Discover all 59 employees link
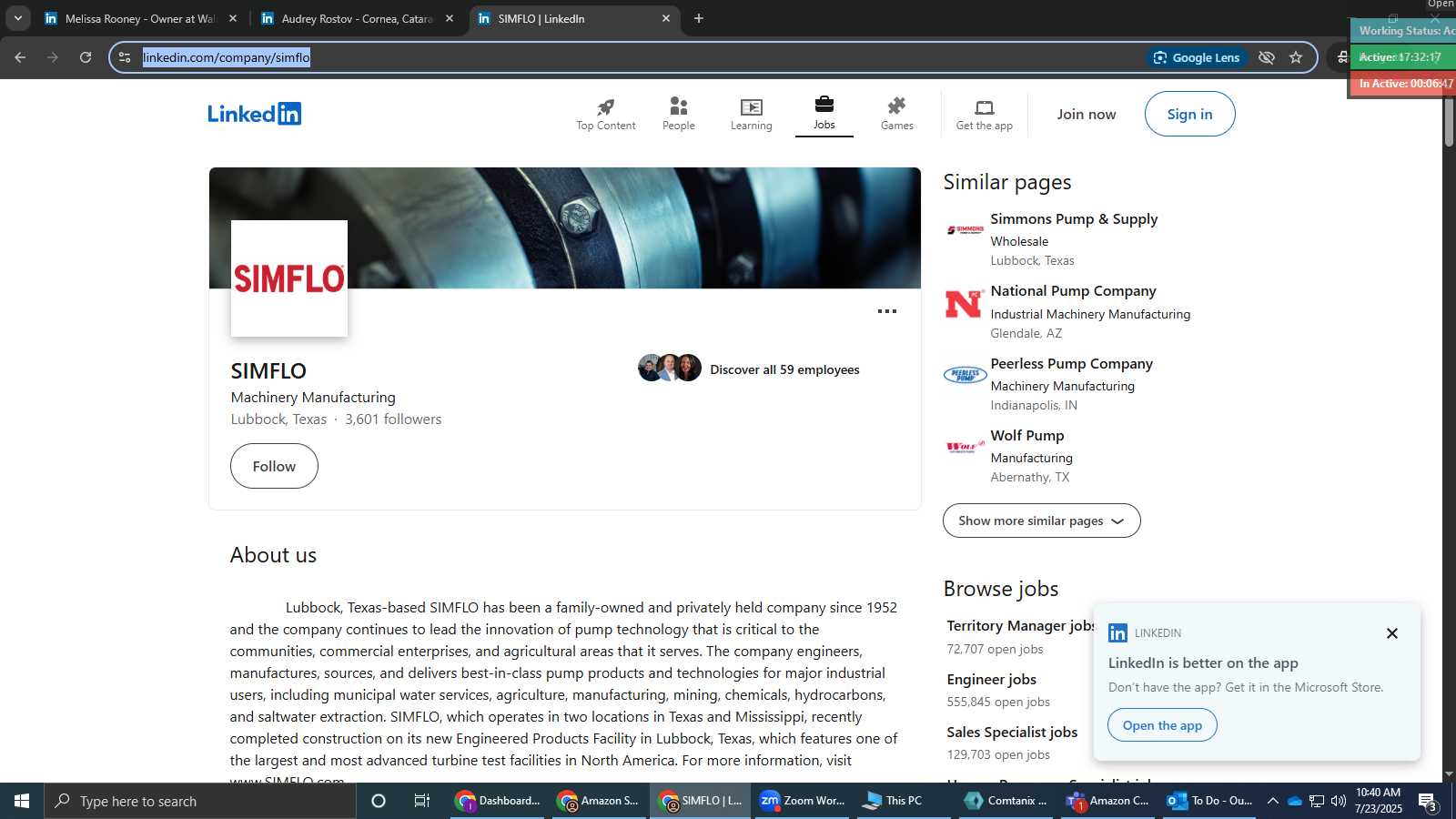This screenshot has height=819, width=1456. tap(784, 369)
